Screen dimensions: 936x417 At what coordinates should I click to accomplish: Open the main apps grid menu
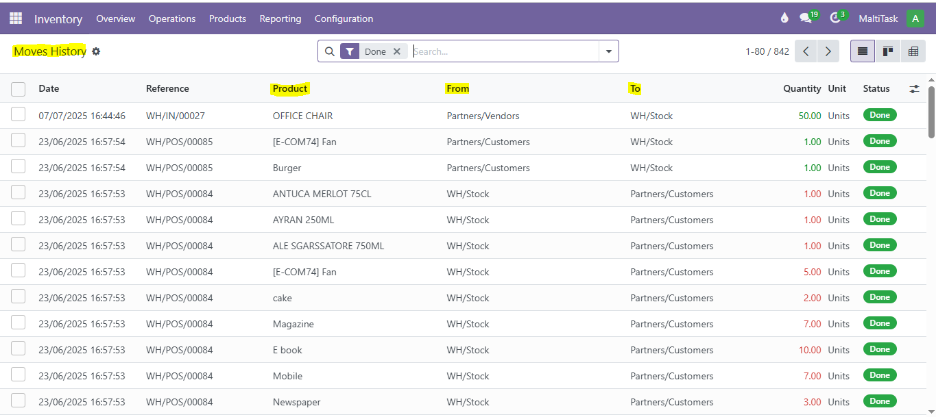(x=16, y=18)
